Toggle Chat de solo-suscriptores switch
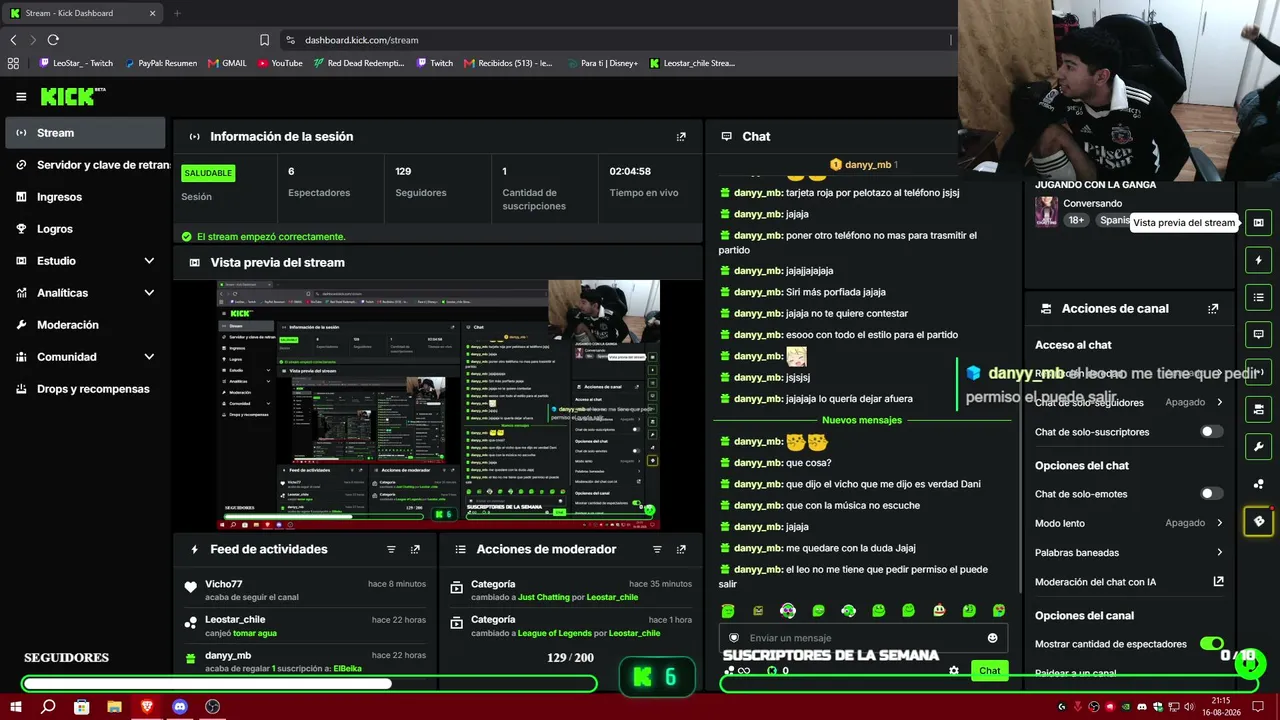 click(x=1212, y=432)
